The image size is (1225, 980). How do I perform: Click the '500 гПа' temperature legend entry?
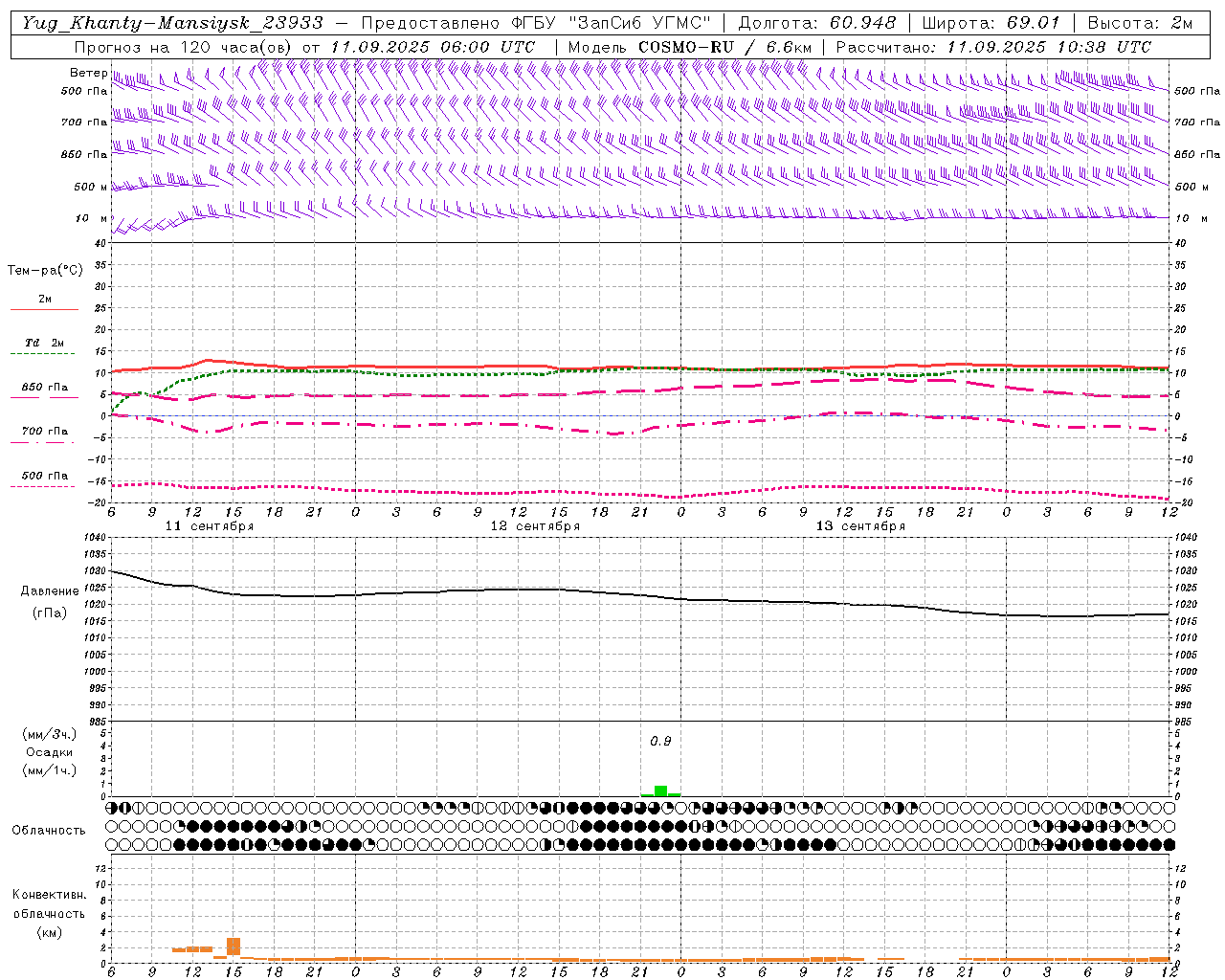(44, 476)
